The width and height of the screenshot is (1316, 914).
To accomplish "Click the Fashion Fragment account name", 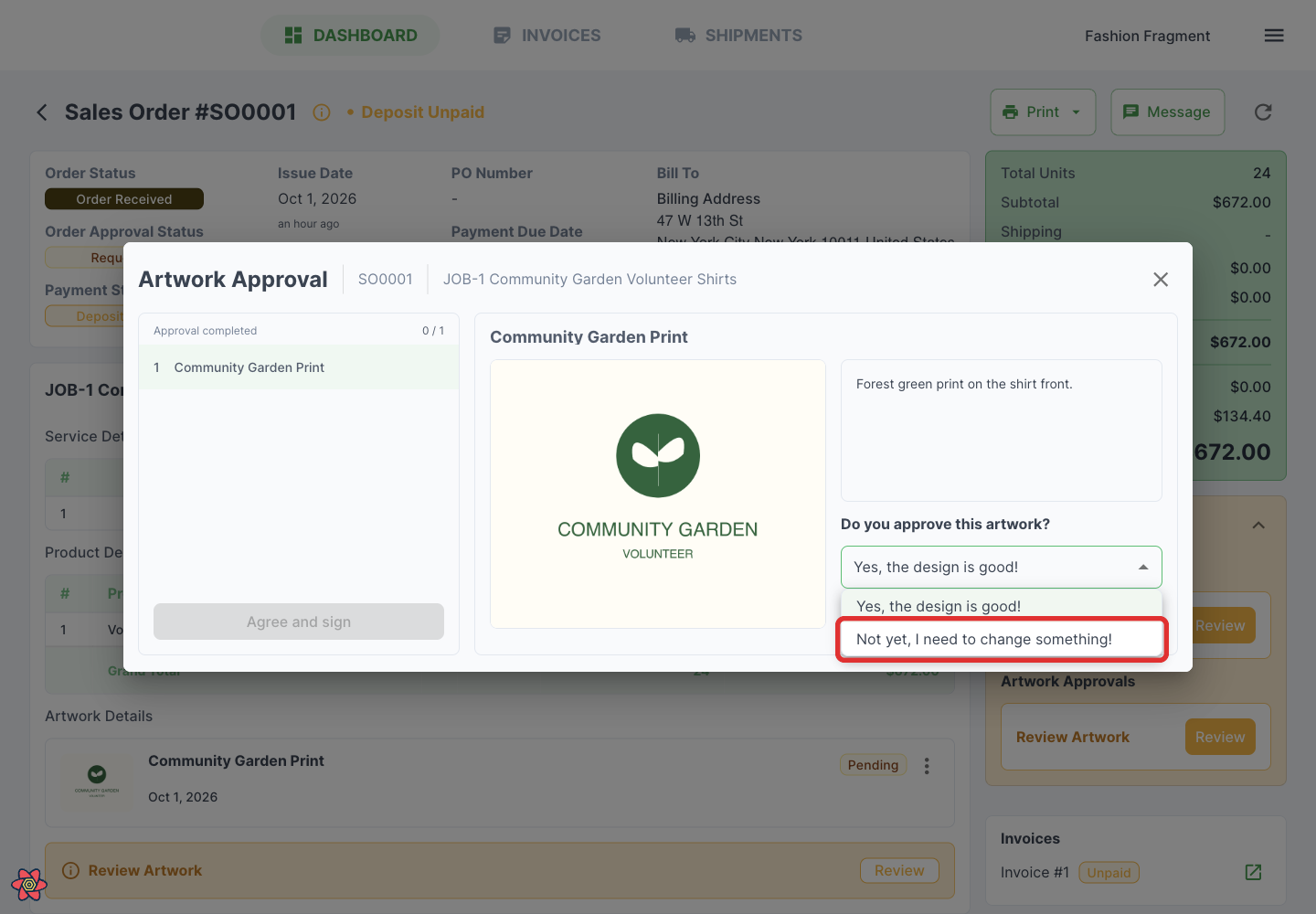I will [1147, 36].
